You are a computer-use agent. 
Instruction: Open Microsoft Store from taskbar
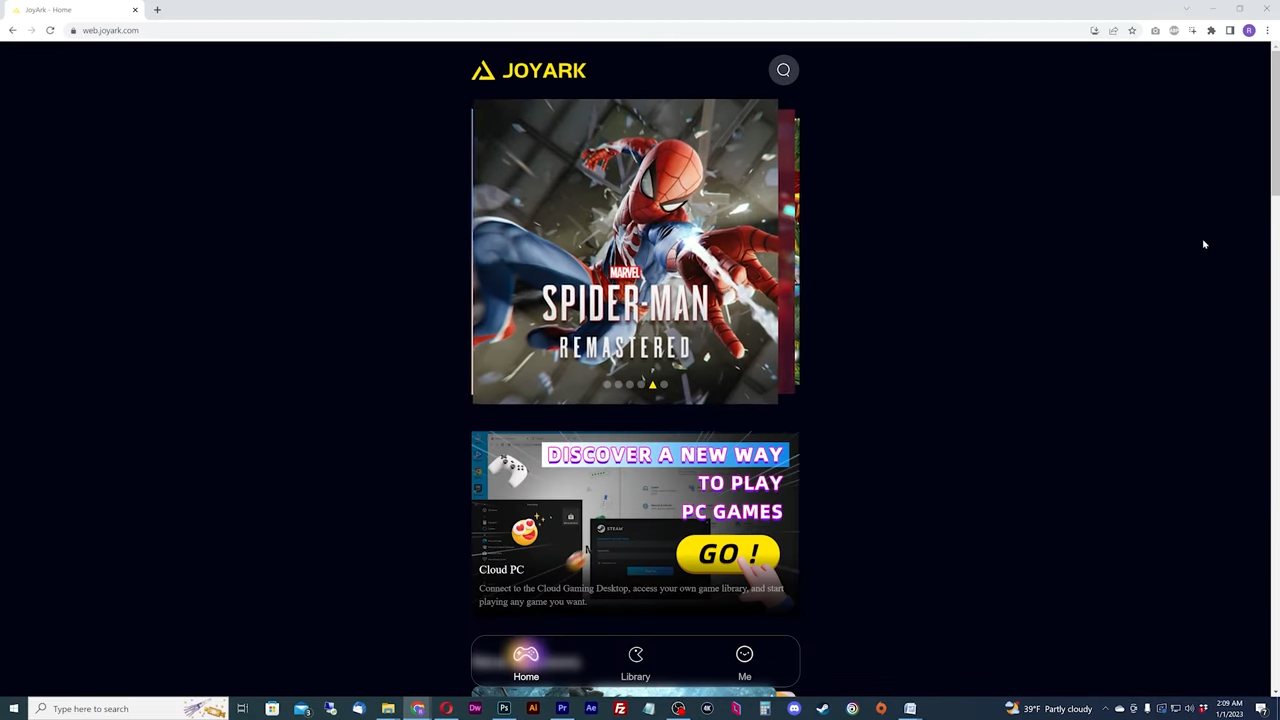pyautogui.click(x=272, y=709)
